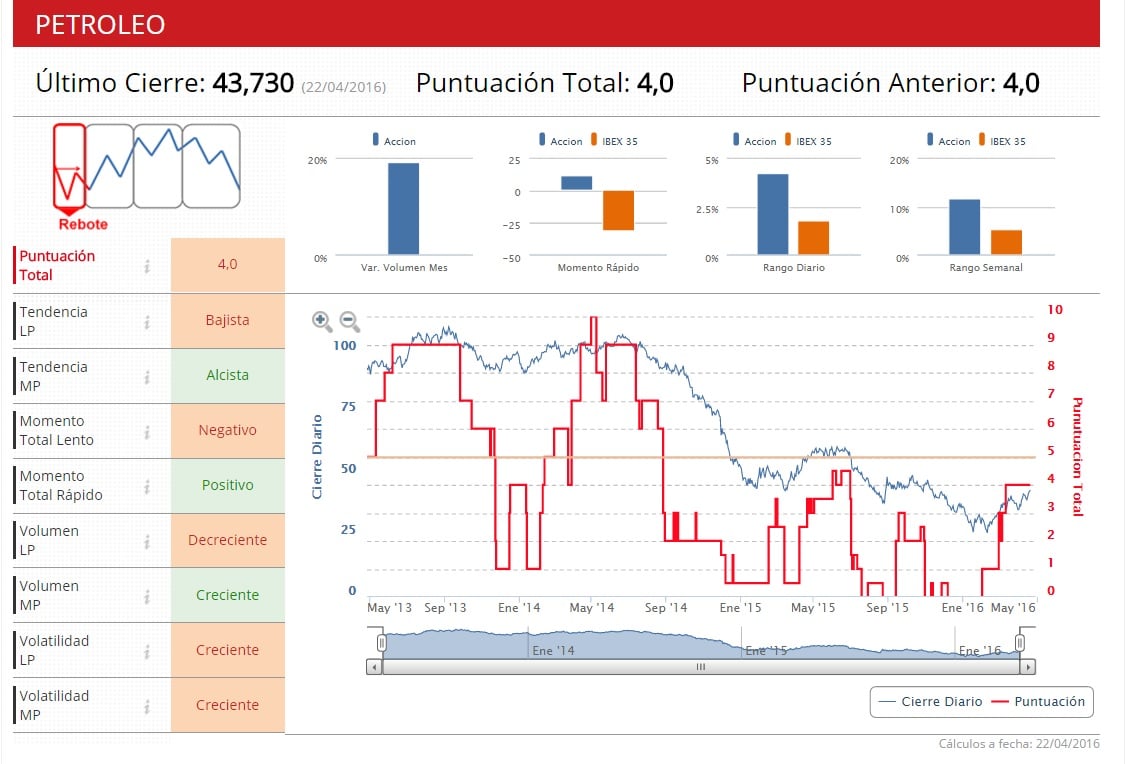The image size is (1127, 764).
Task: Click the Positivo value cell
Action: (228, 485)
